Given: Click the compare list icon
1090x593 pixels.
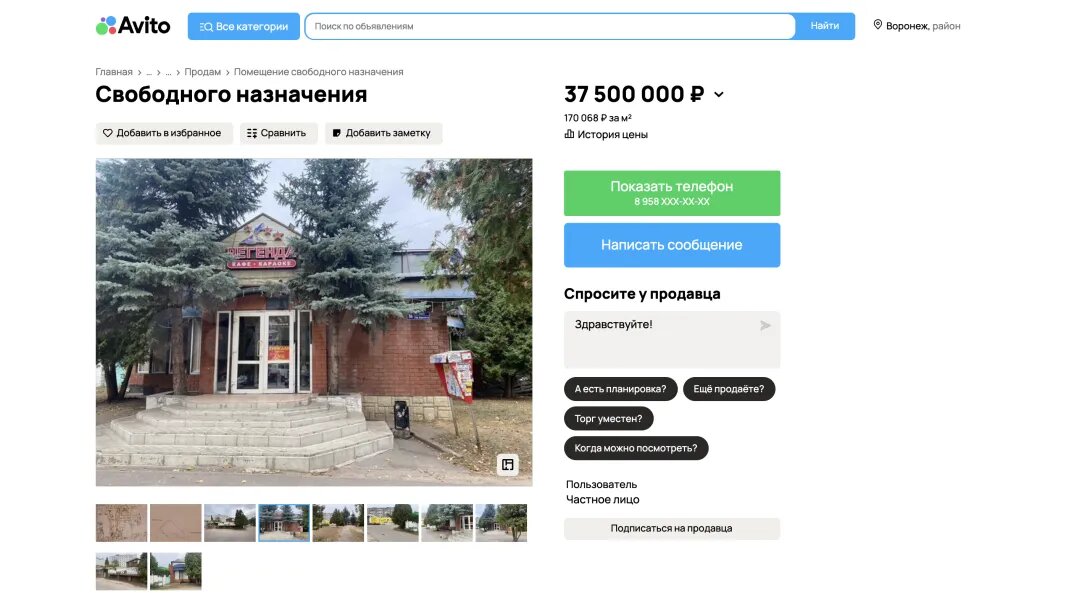Looking at the screenshot, I should tap(252, 133).
